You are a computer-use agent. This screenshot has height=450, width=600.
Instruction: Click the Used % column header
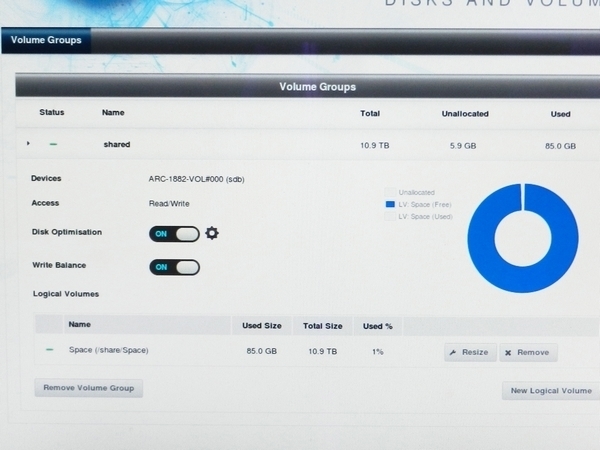coord(378,326)
